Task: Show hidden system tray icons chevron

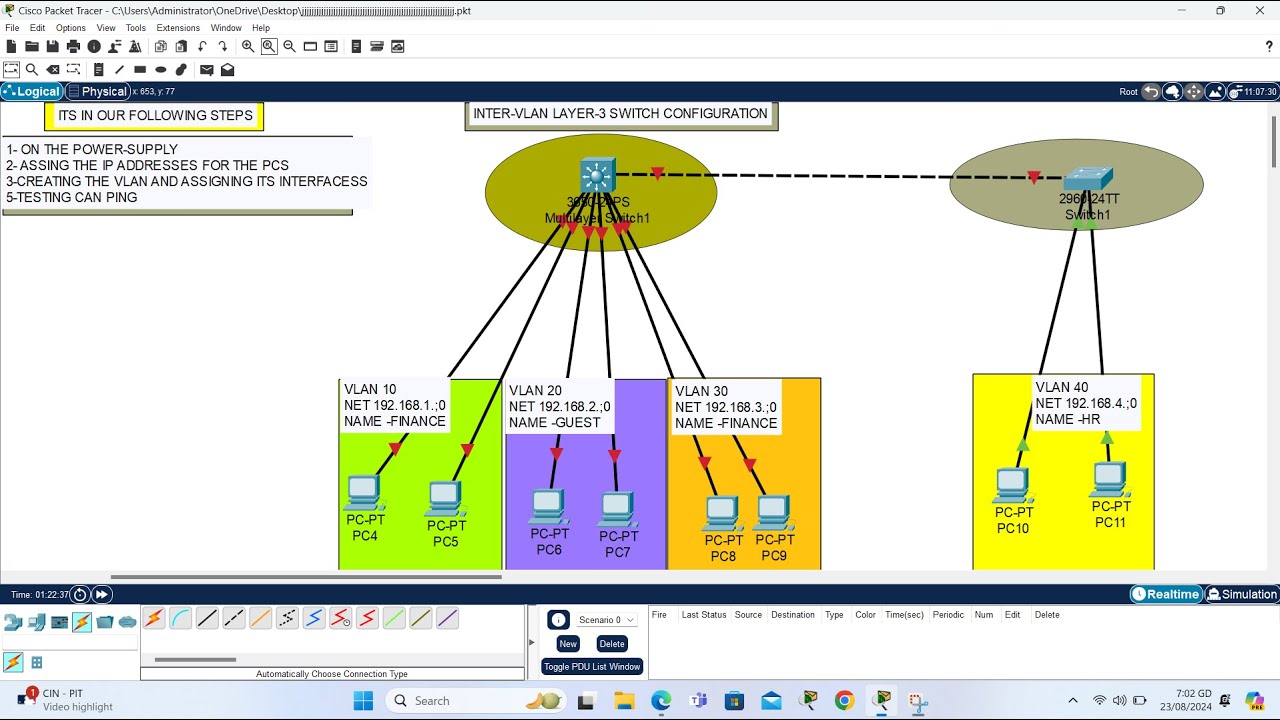Action: 1073,701
